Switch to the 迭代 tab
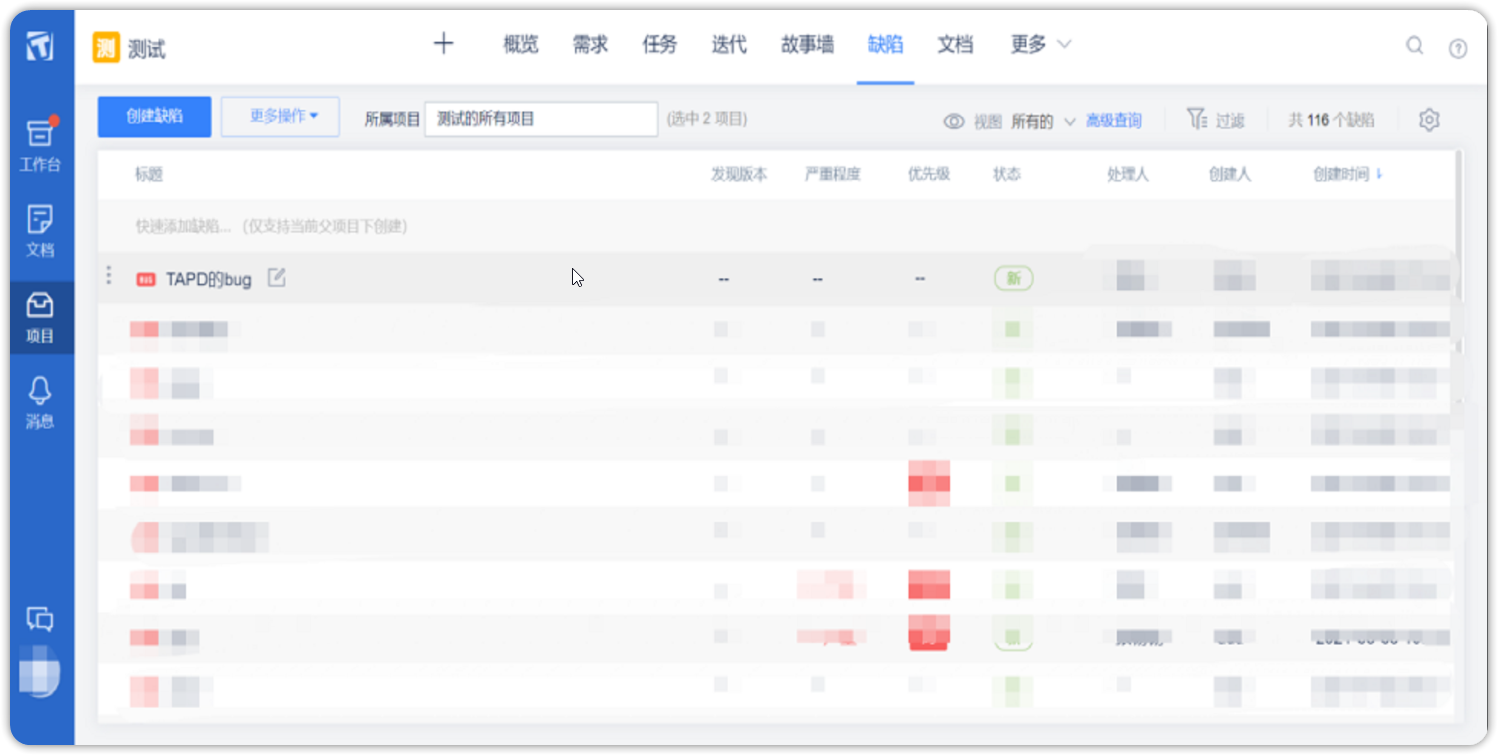Screen dimensions: 1498x755 [x=729, y=44]
